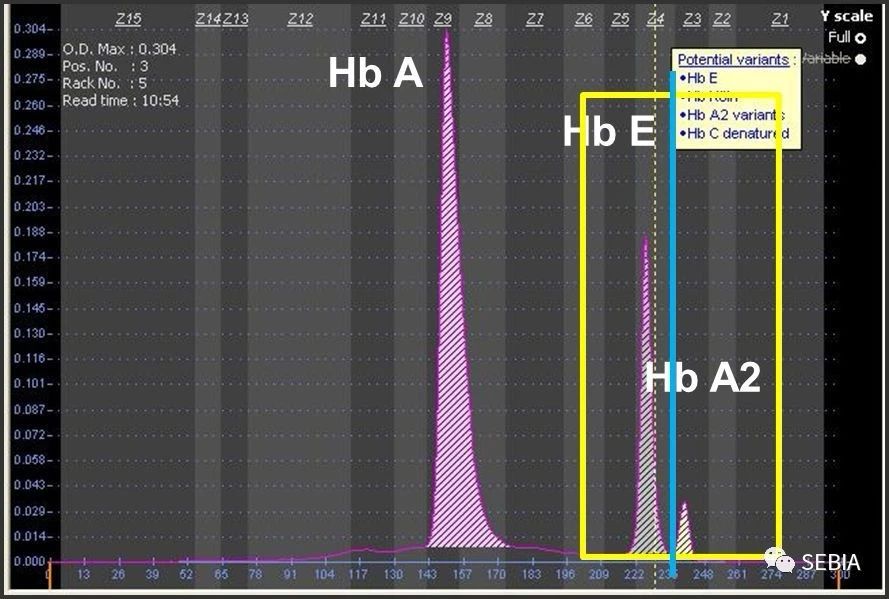Click the Z7 zone label
The height and width of the screenshot is (599, 889).
(535, 19)
